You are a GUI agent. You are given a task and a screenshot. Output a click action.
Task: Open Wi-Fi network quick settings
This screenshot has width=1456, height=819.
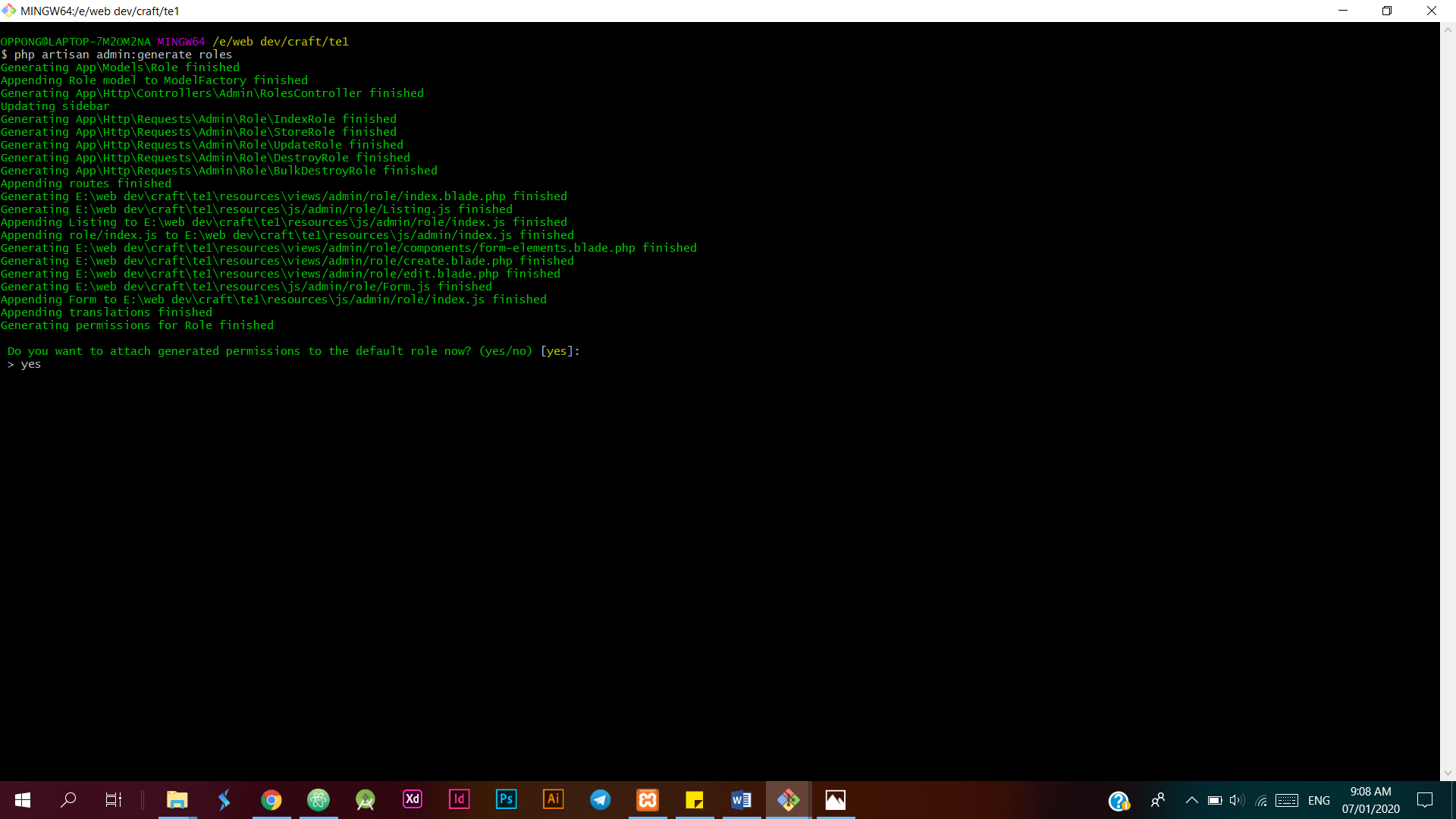tap(1262, 800)
